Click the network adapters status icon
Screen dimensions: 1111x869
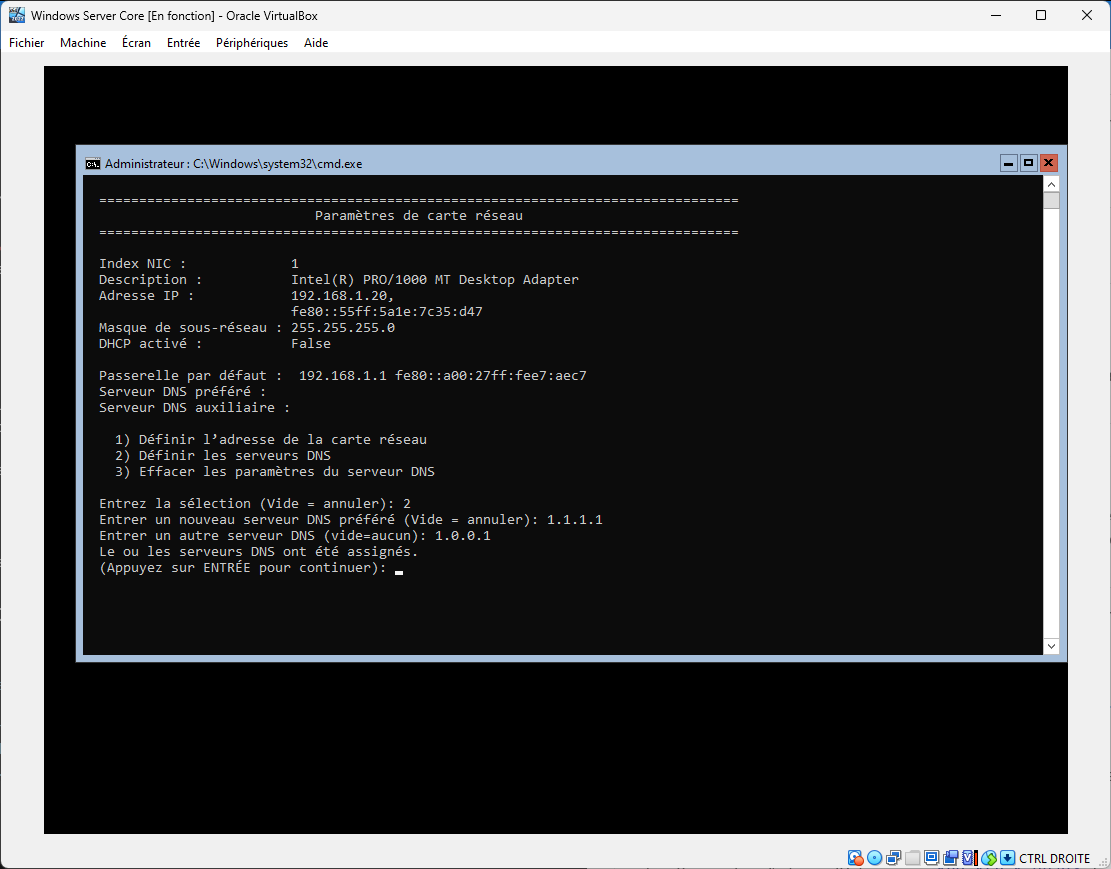(x=893, y=858)
